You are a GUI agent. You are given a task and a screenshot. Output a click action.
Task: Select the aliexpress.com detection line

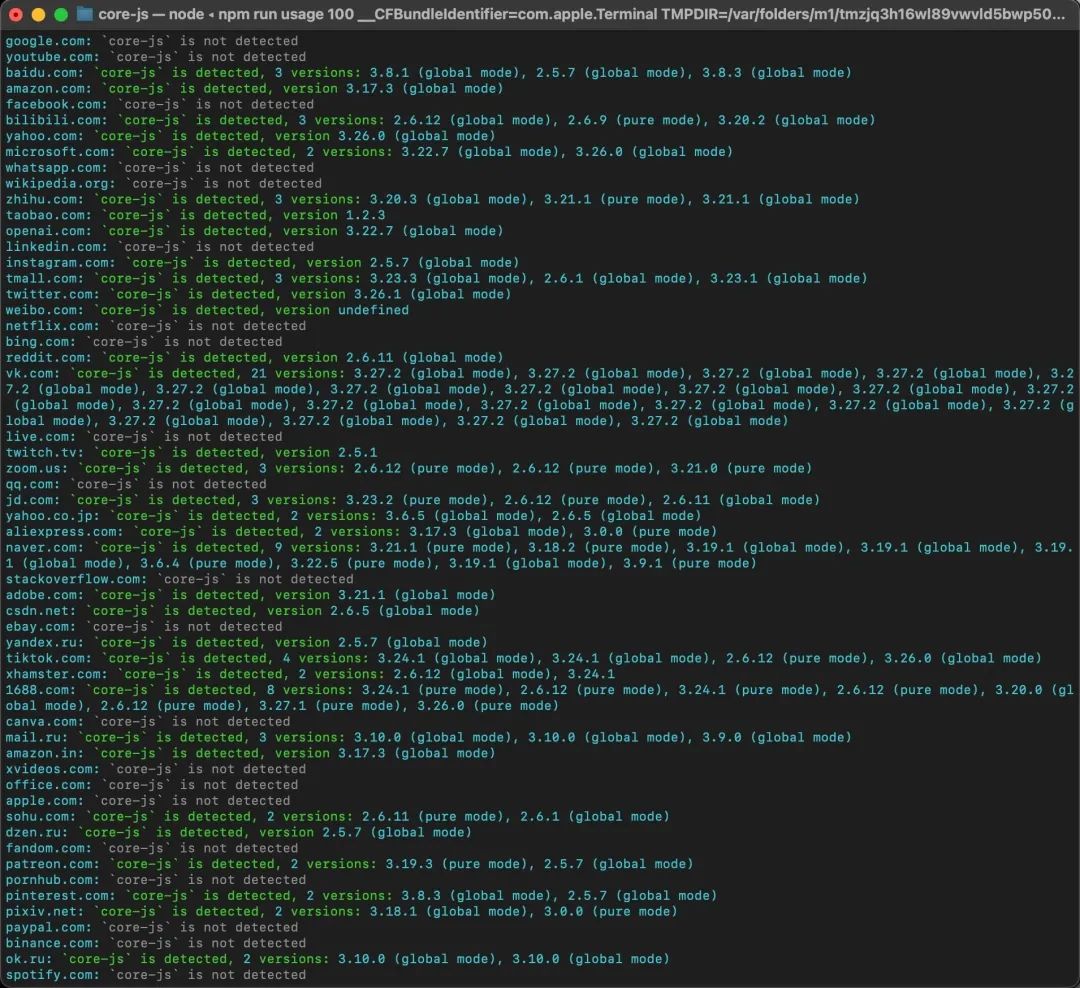pyautogui.click(x=362, y=533)
